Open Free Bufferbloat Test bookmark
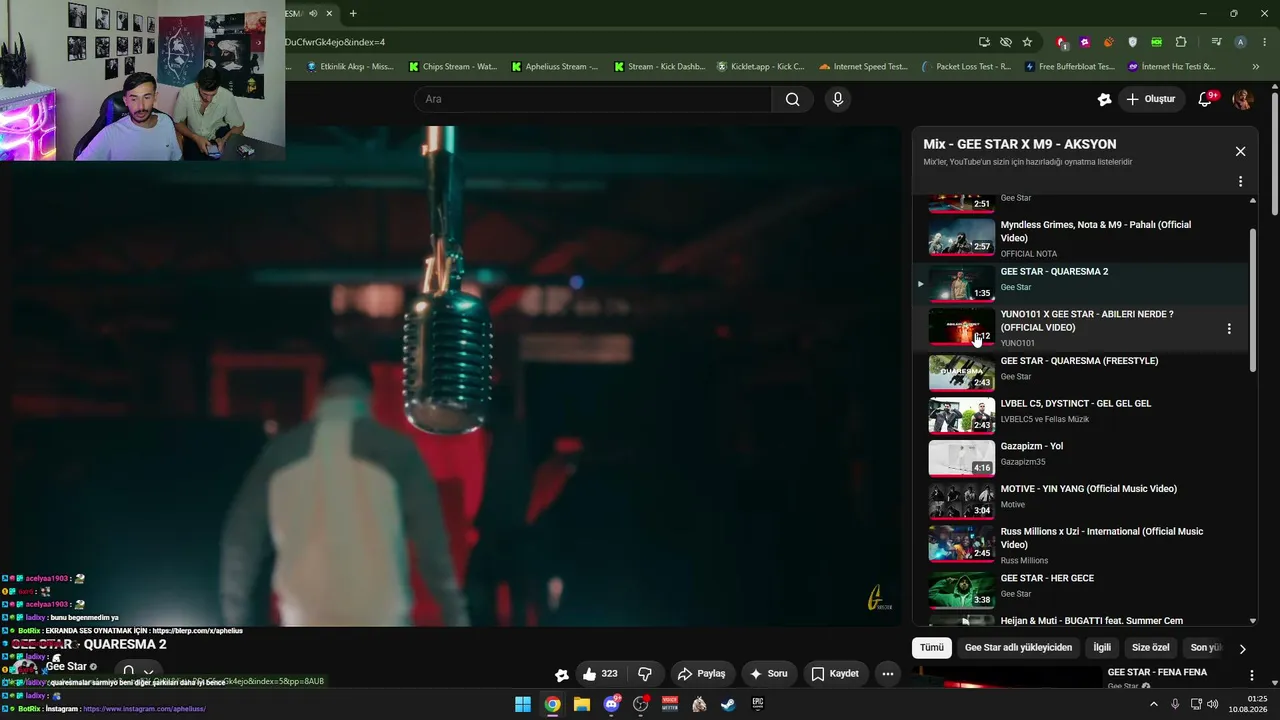 point(1069,67)
